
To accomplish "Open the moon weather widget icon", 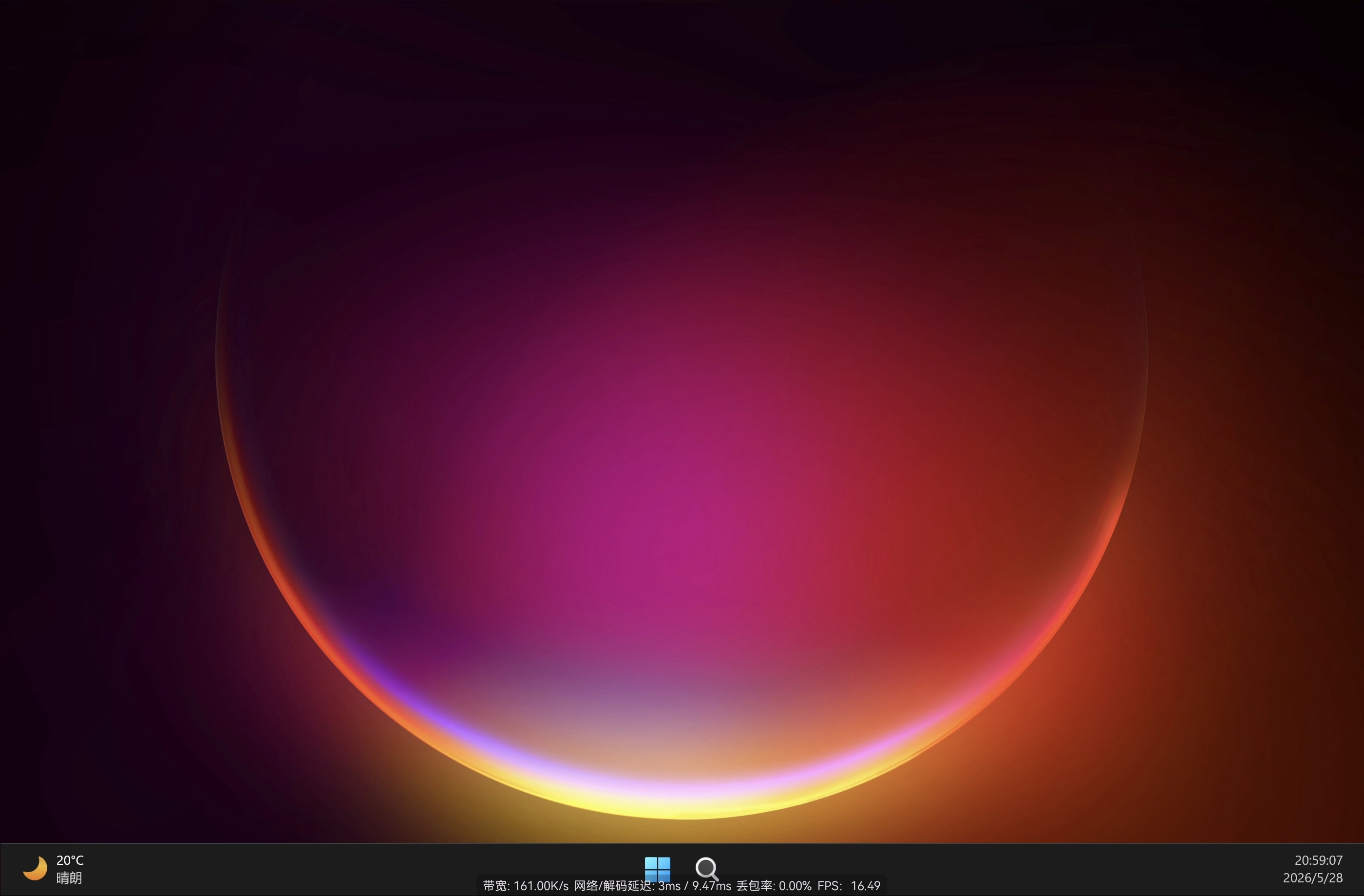I will [35, 868].
